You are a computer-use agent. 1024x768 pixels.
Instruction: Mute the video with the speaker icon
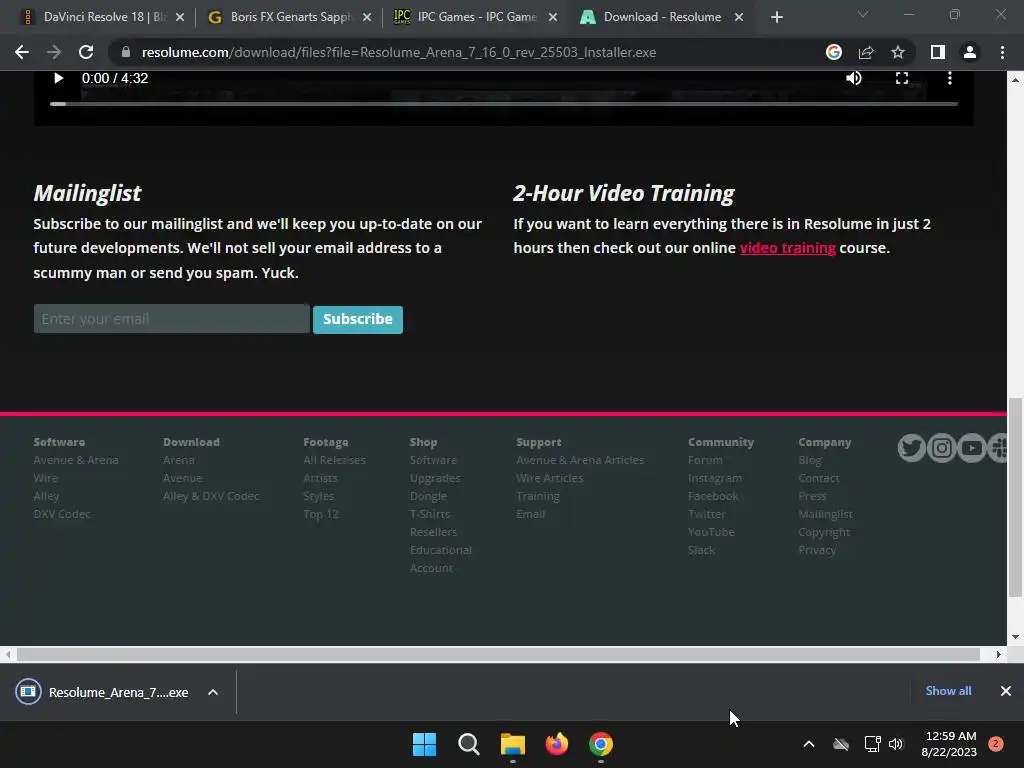pos(854,78)
